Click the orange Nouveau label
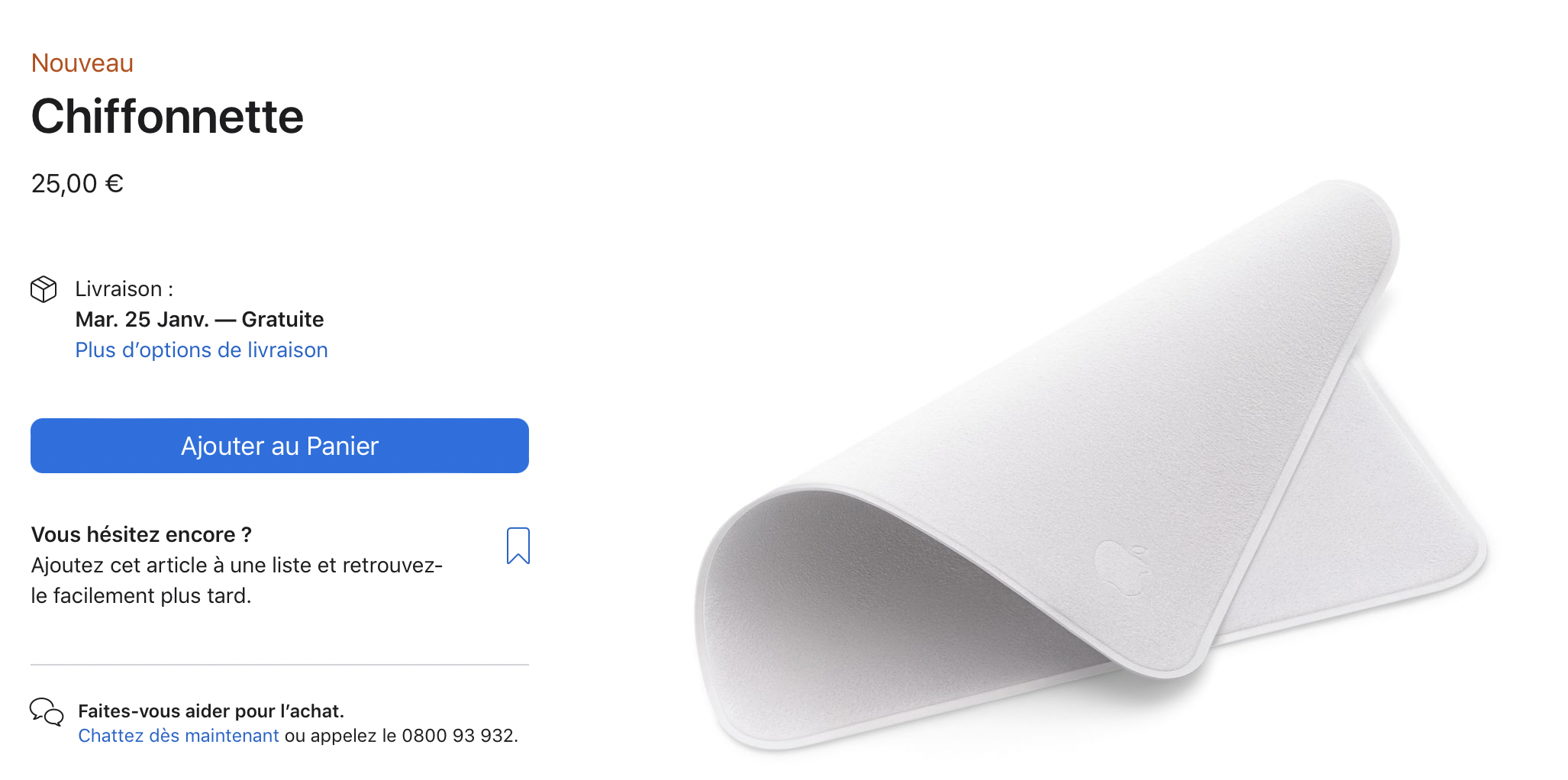 click(82, 63)
